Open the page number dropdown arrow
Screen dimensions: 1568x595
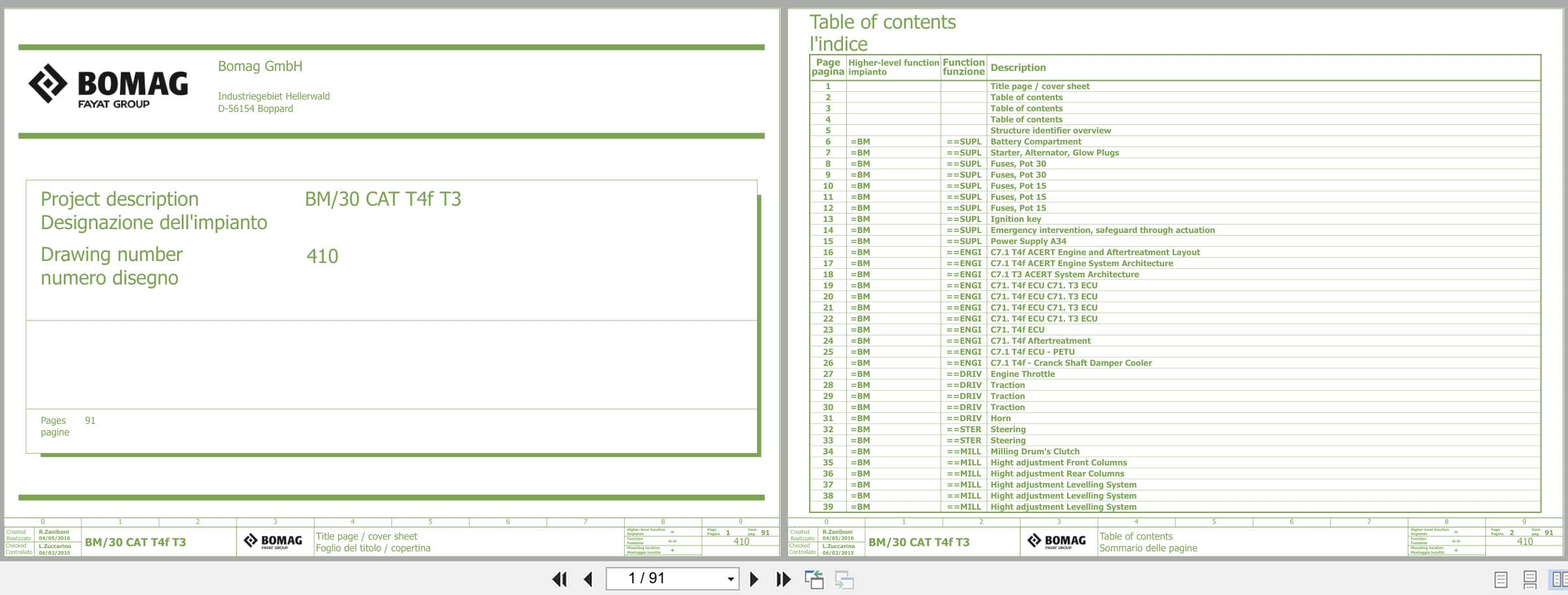pyautogui.click(x=731, y=579)
